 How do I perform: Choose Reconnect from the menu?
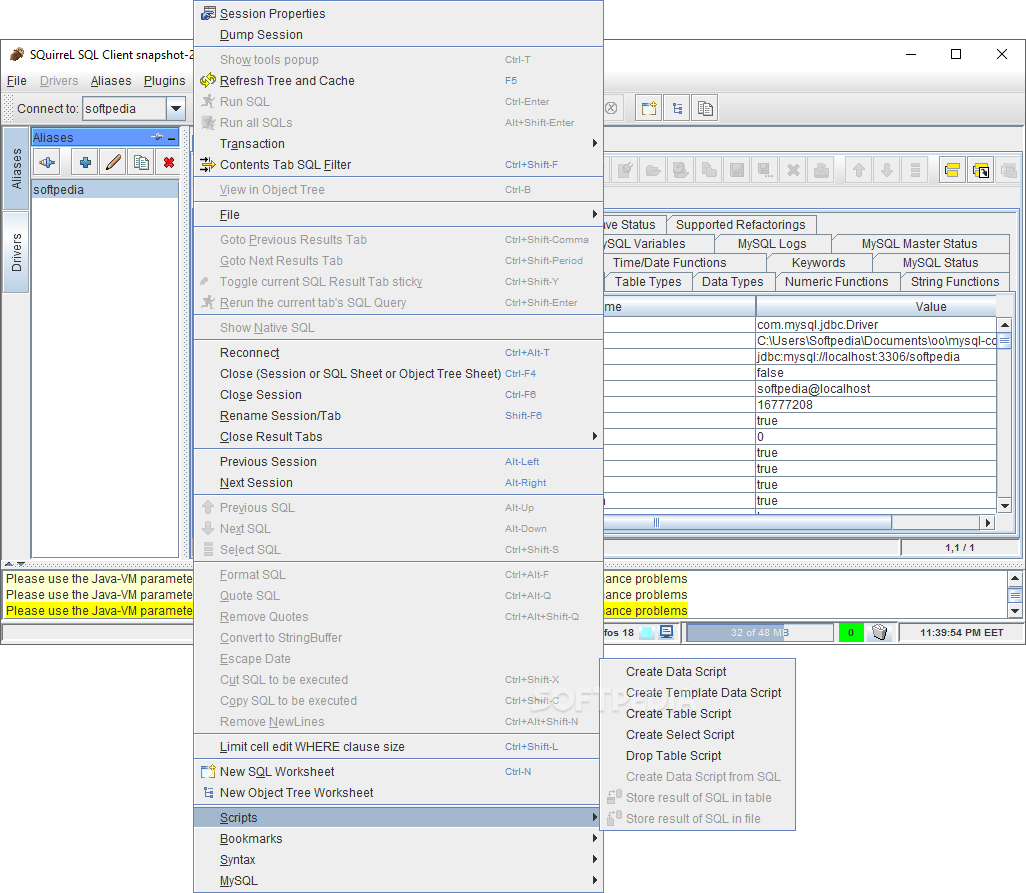[398, 353]
